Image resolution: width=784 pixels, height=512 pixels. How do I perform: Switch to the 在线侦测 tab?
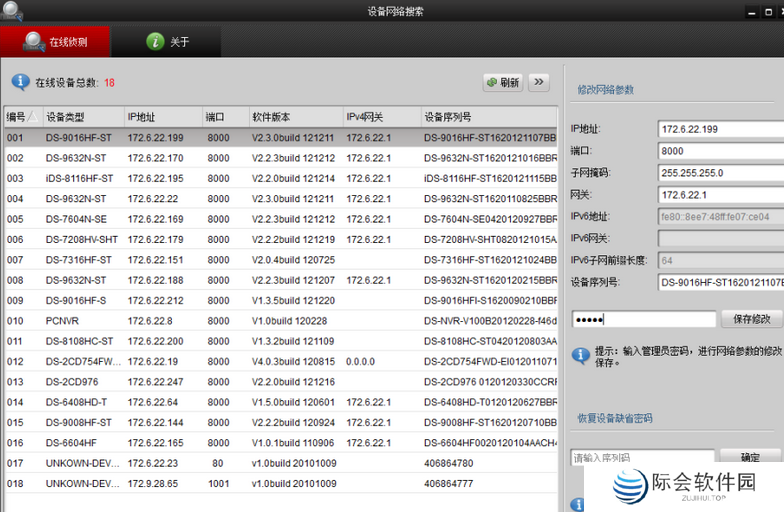55,41
